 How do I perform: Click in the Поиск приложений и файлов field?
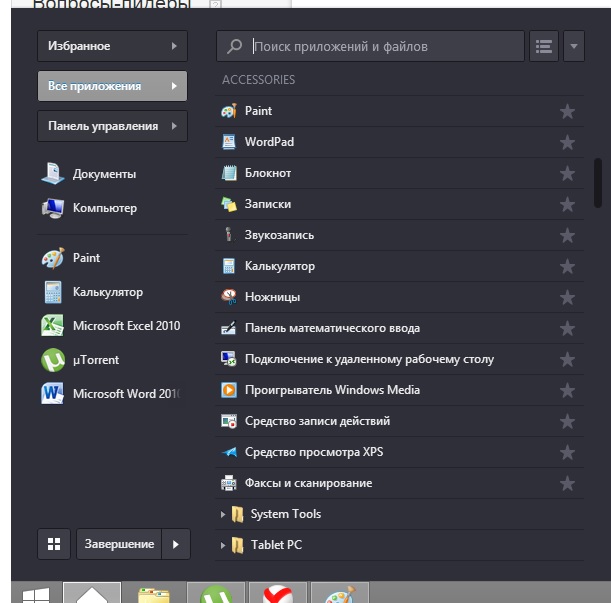370,46
